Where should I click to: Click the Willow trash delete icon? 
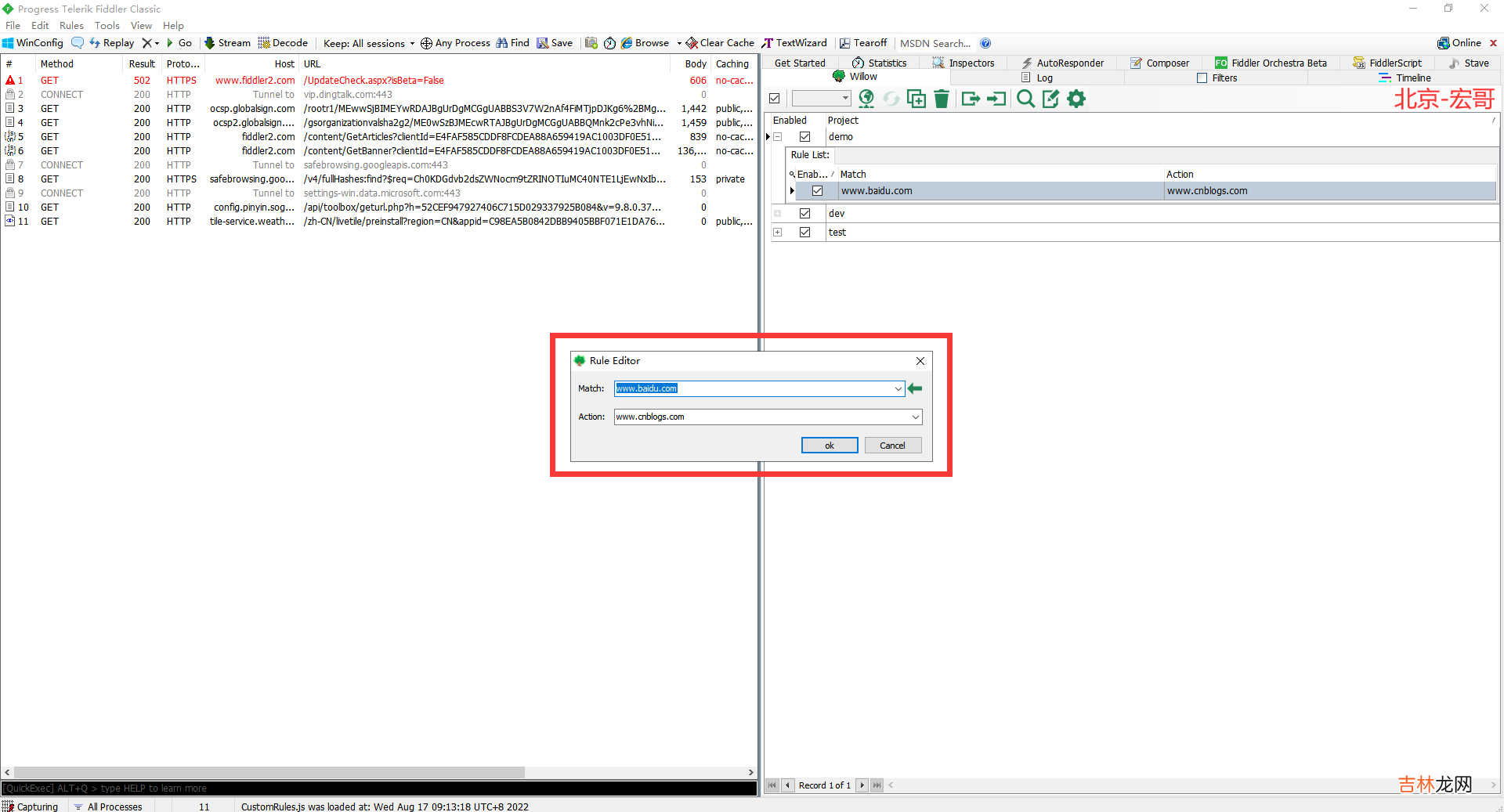[x=942, y=99]
